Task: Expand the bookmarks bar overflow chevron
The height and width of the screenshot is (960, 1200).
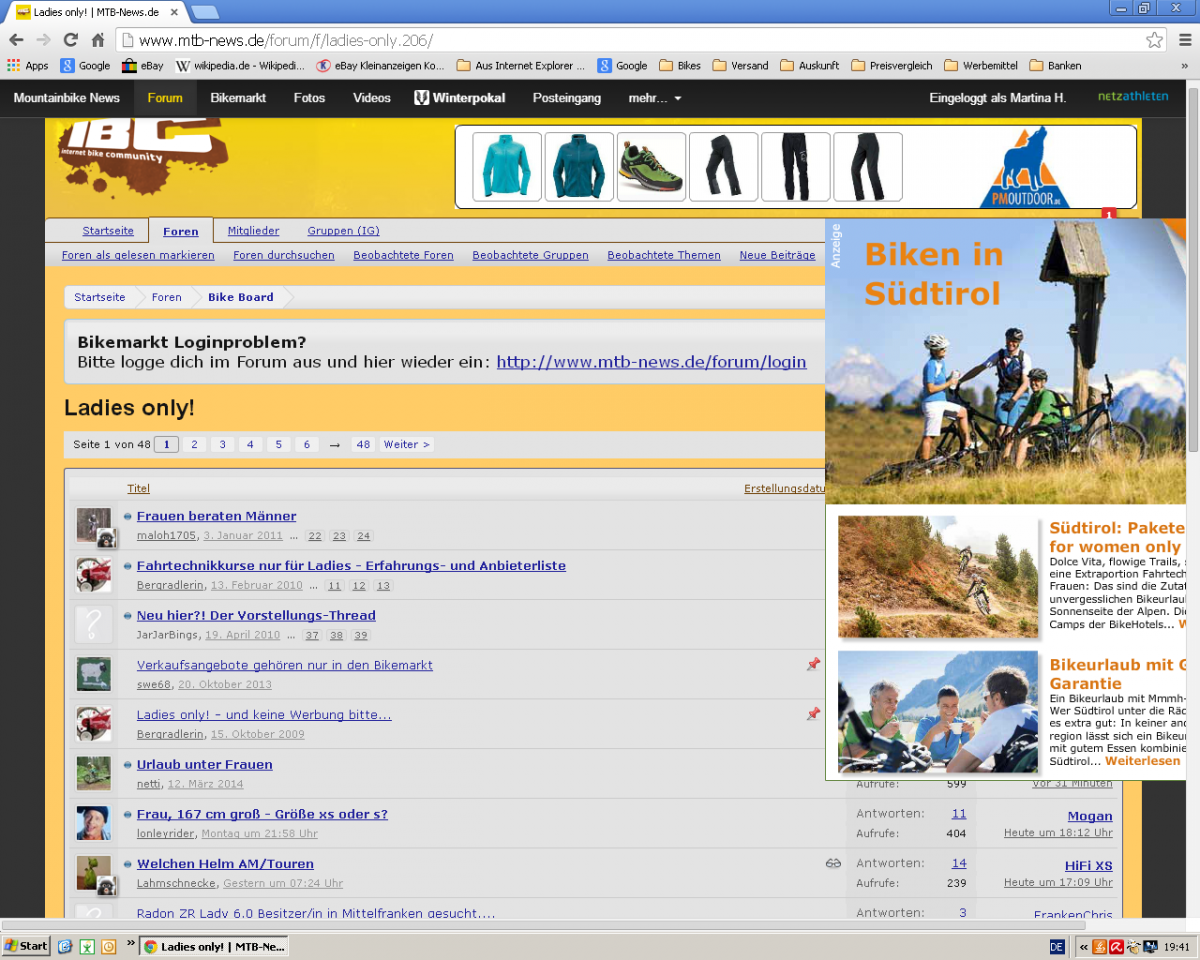Action: pos(1184,66)
